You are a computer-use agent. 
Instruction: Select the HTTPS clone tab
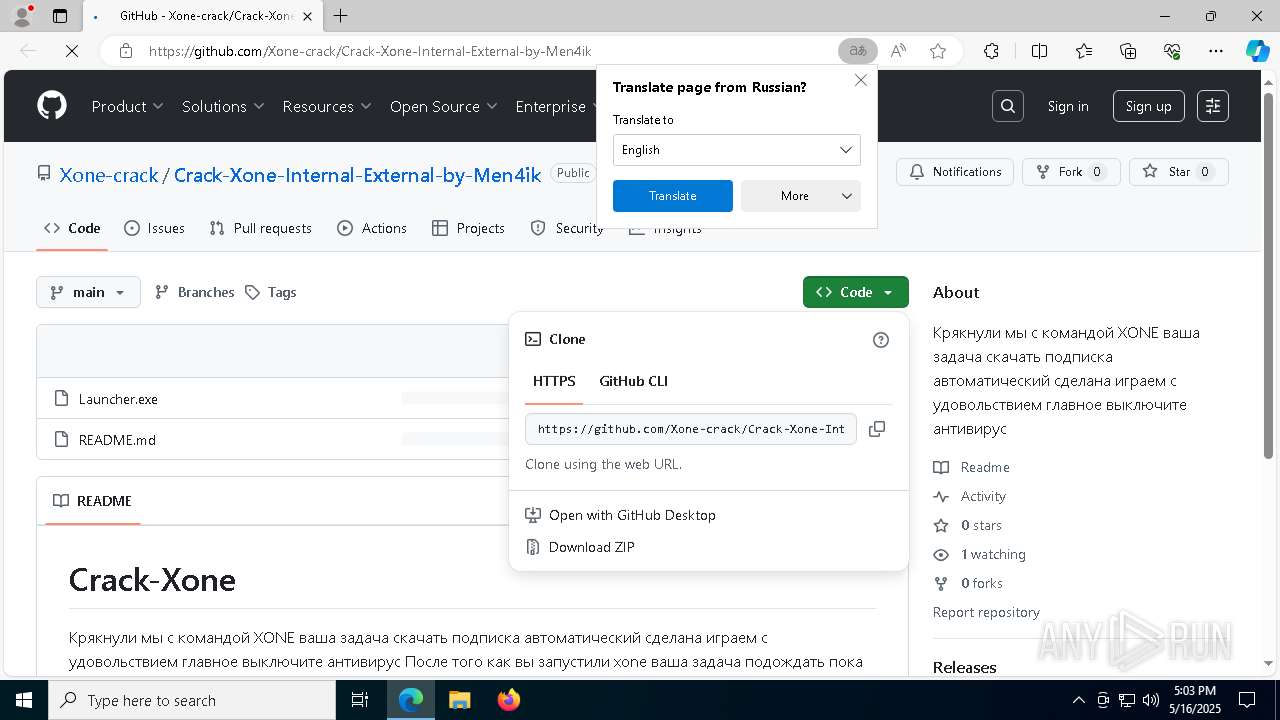point(554,381)
